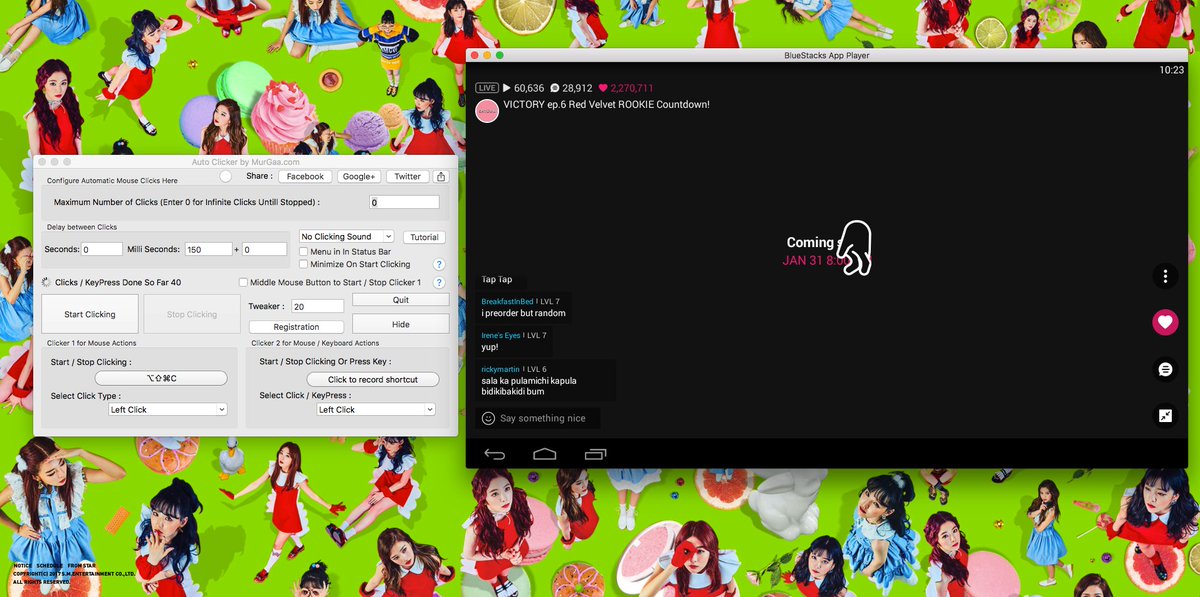Share via Google+ button
This screenshot has width=1200, height=597.
tap(358, 176)
